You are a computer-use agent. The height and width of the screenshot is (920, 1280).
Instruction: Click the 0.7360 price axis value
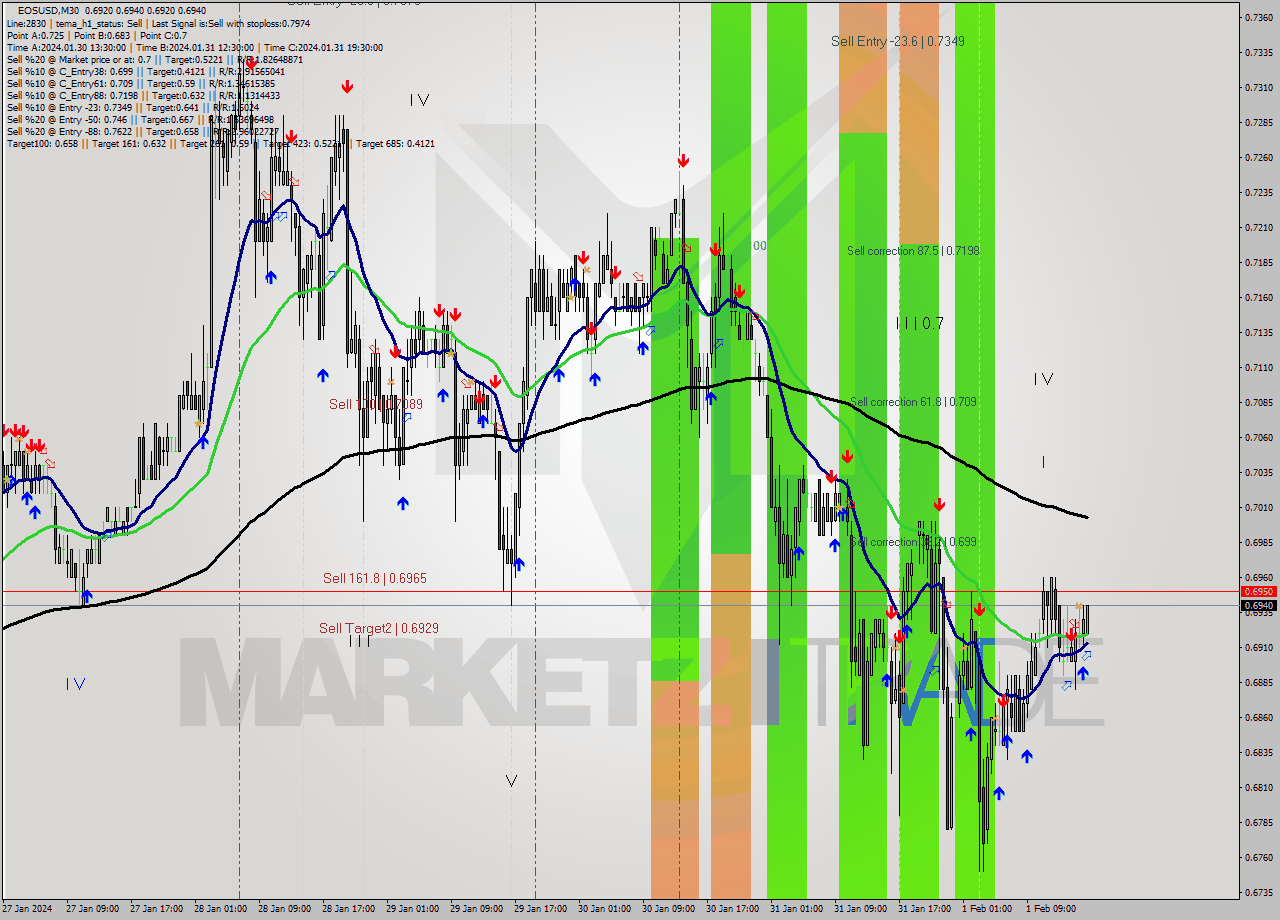pos(1258,17)
